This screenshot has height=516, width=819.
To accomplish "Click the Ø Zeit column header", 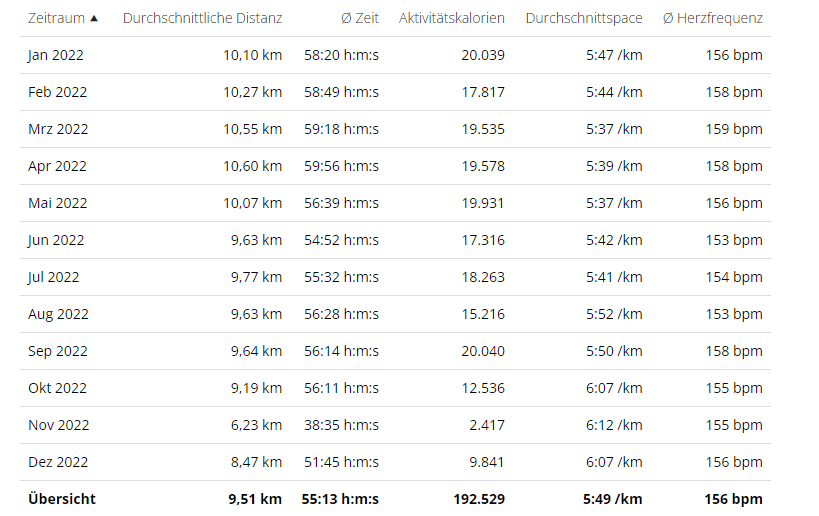I will pos(360,18).
